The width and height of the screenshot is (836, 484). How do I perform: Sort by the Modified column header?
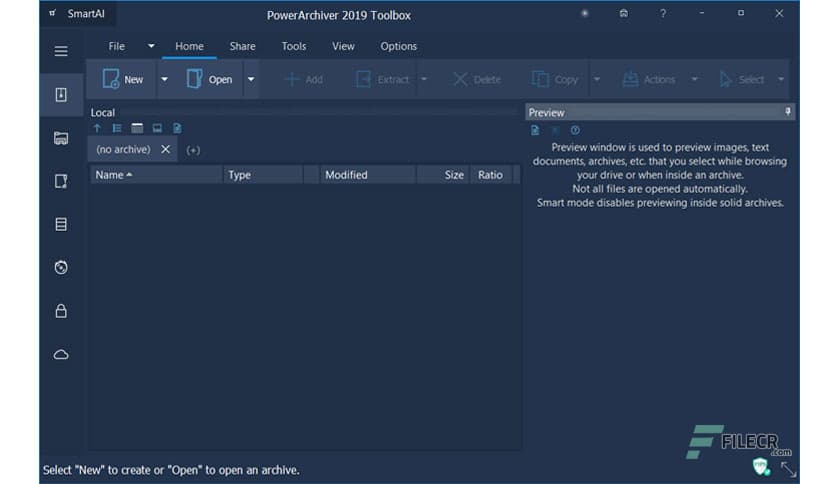pyautogui.click(x=368, y=175)
